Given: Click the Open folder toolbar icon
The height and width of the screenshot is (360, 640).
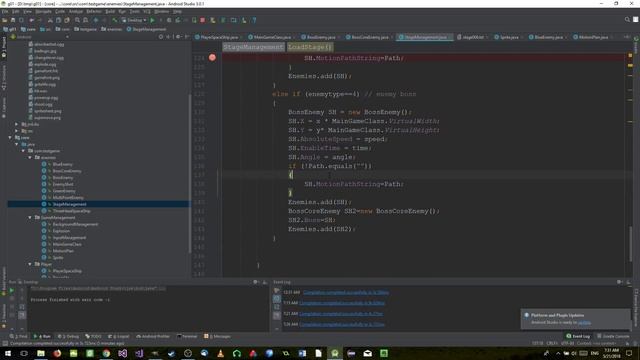Looking at the screenshot, I should pos(4,20).
